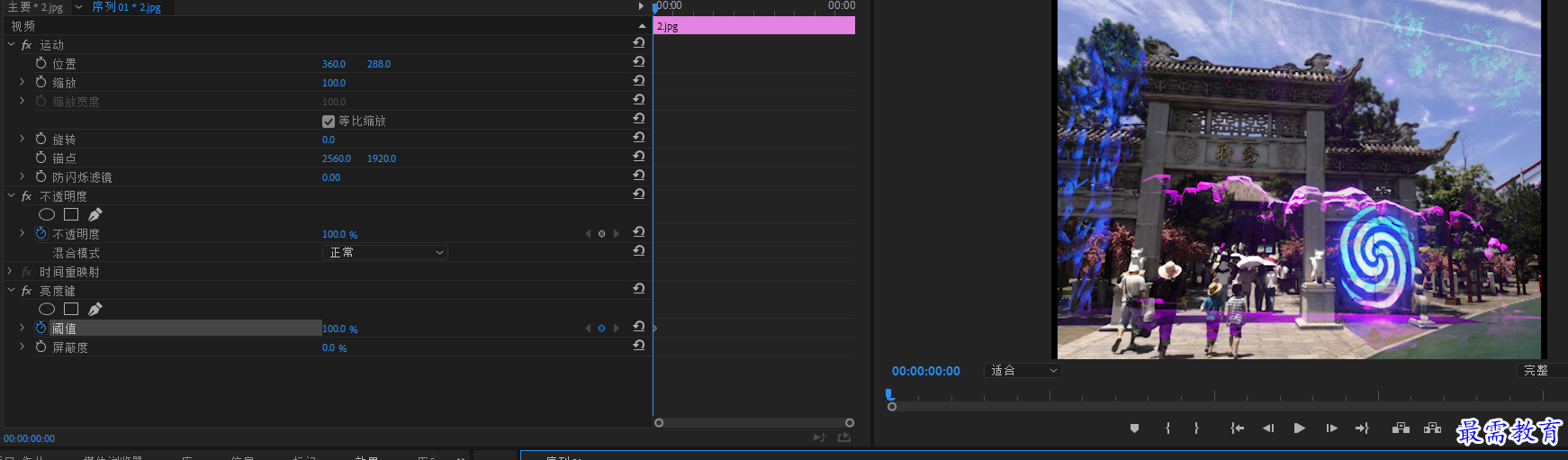Viewport: 1568px width, 460px height.
Task: Reset the 亮度键 effect
Action: (x=639, y=289)
